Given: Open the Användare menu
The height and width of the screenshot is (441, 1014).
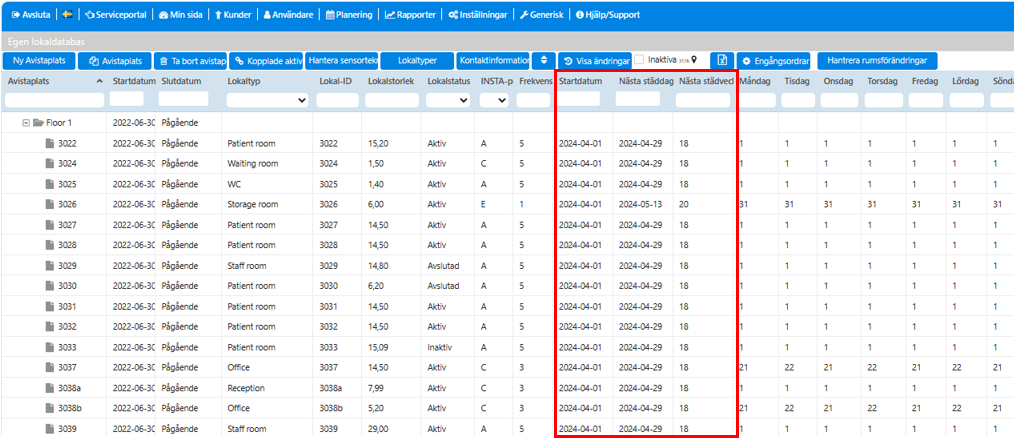Looking at the screenshot, I should click(x=288, y=14).
